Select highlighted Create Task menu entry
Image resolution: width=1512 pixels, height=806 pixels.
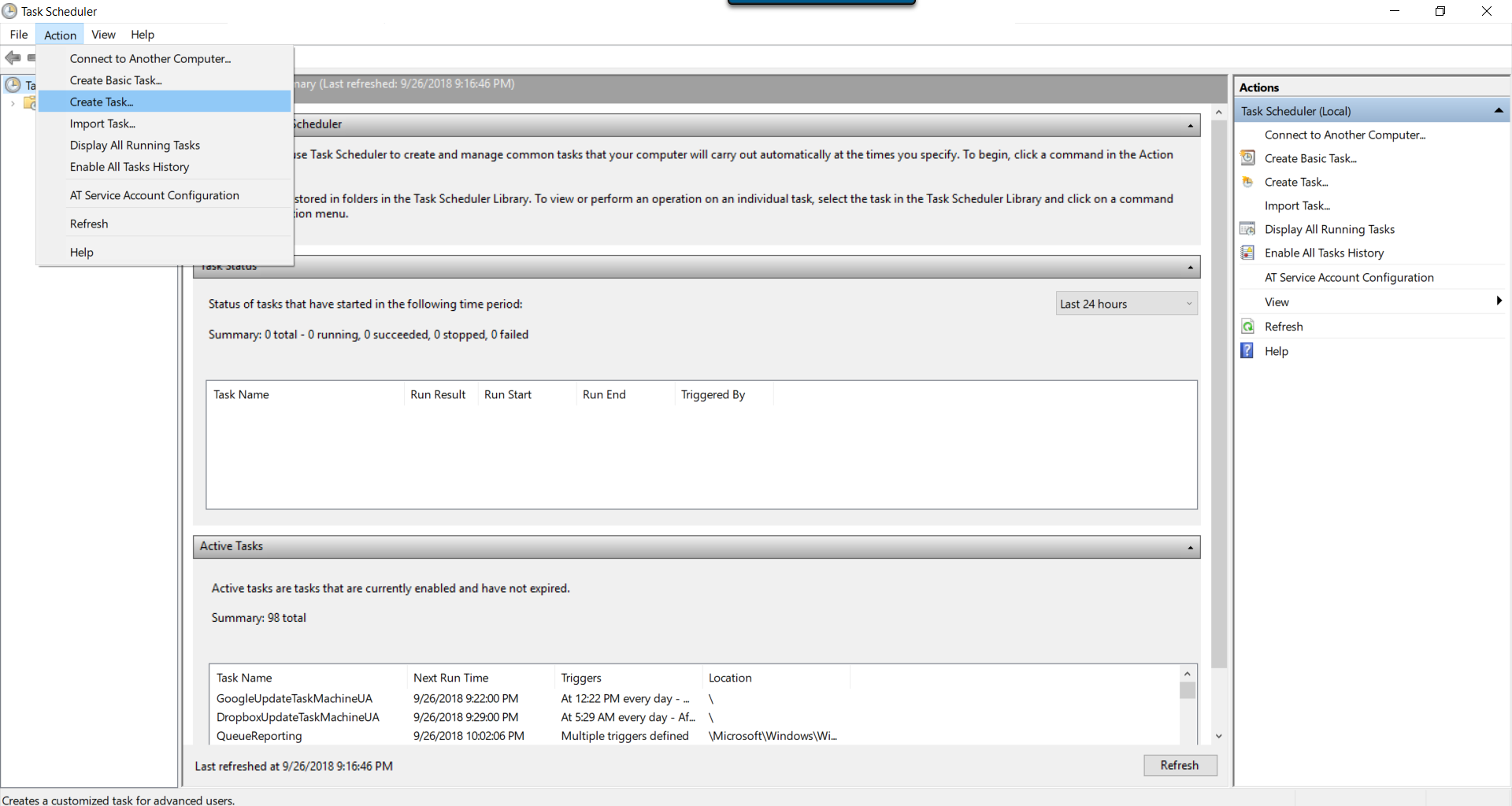click(165, 102)
